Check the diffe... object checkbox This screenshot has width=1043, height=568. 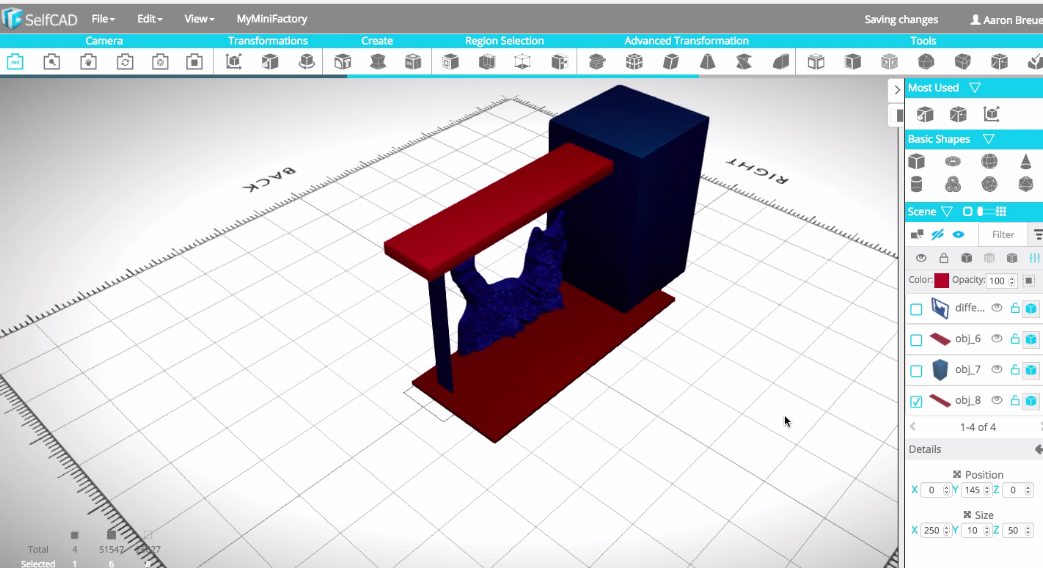tap(916, 309)
